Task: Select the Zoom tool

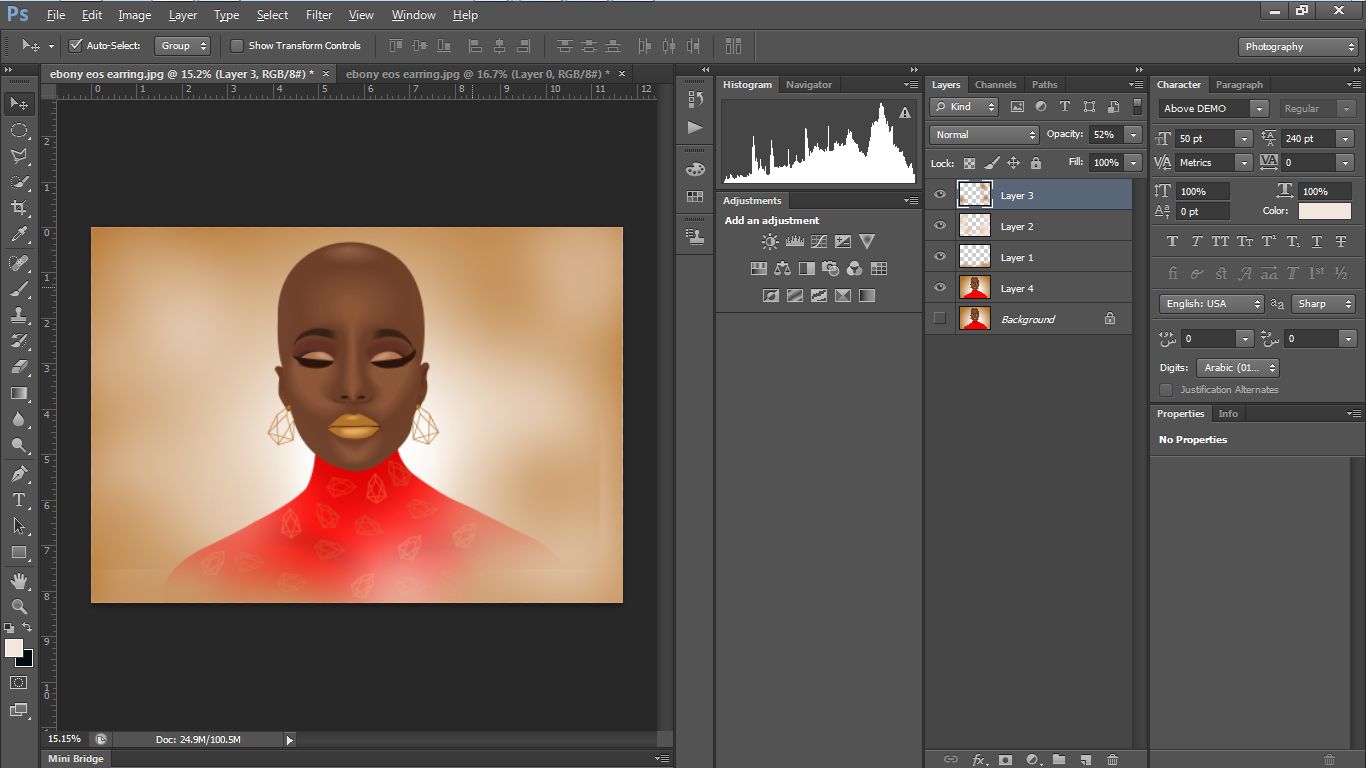Action: coord(19,607)
